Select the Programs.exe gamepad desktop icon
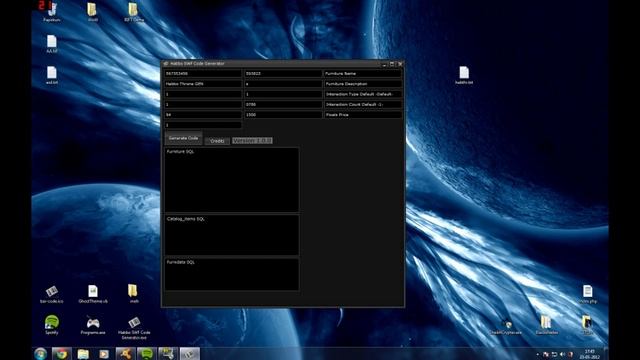 [93, 325]
